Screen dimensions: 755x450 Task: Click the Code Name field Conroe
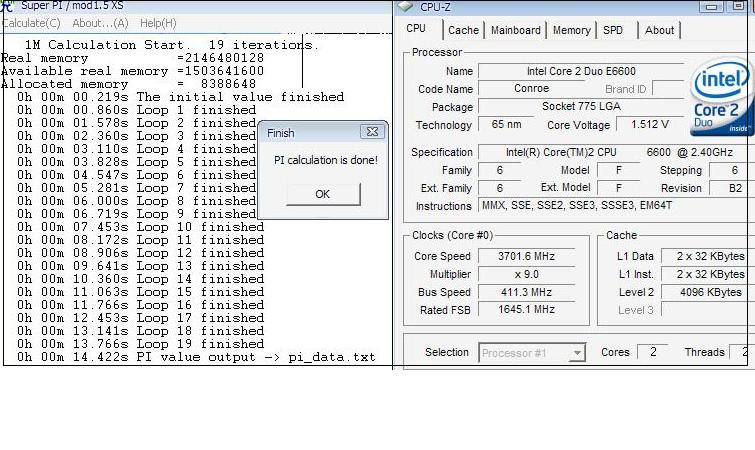(x=532, y=89)
